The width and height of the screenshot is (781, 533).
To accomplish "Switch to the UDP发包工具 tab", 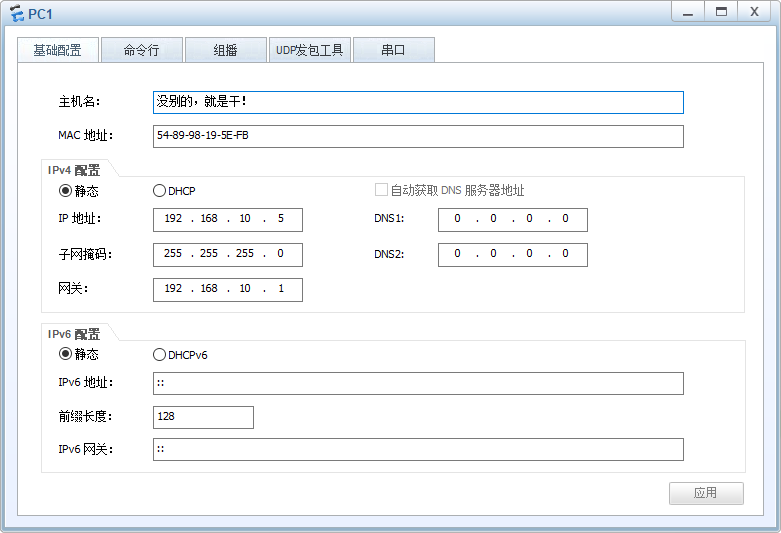I will coord(310,50).
